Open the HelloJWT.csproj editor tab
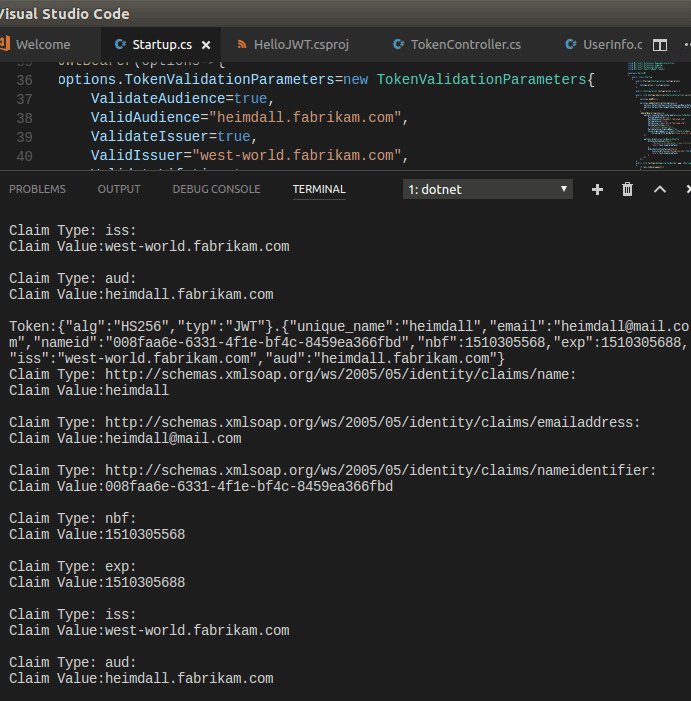The width and height of the screenshot is (691, 701). 301,45
